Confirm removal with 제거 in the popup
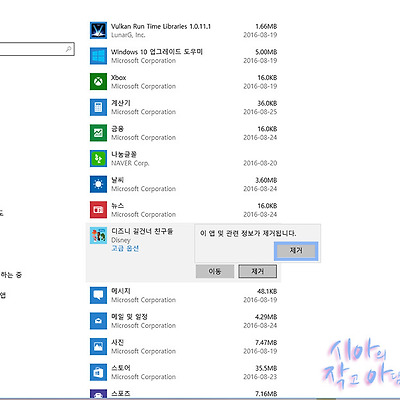Image resolution: width=400 pixels, height=400 pixels. [296, 251]
